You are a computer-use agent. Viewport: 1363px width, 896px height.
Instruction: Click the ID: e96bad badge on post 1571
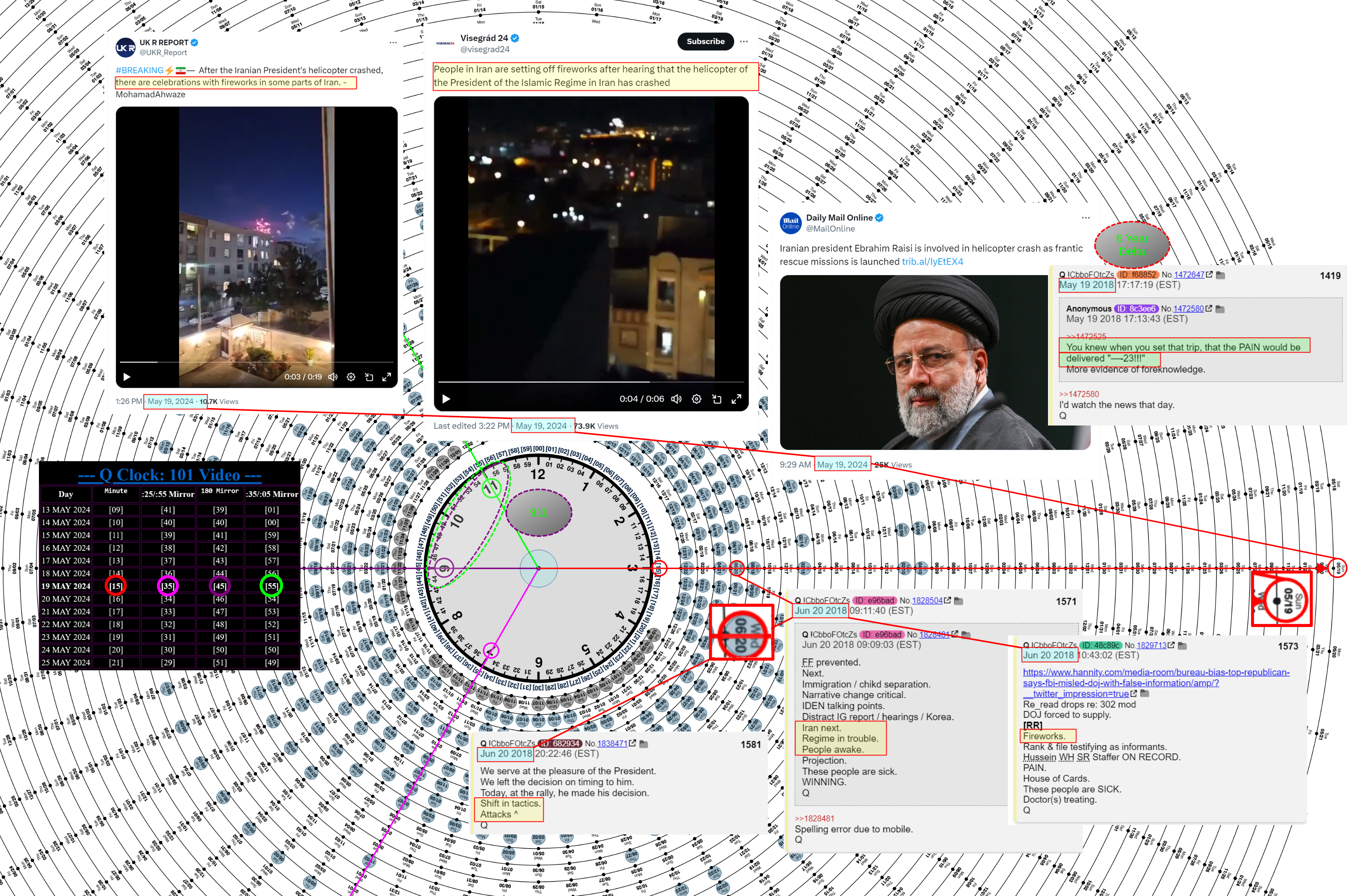tap(875, 601)
